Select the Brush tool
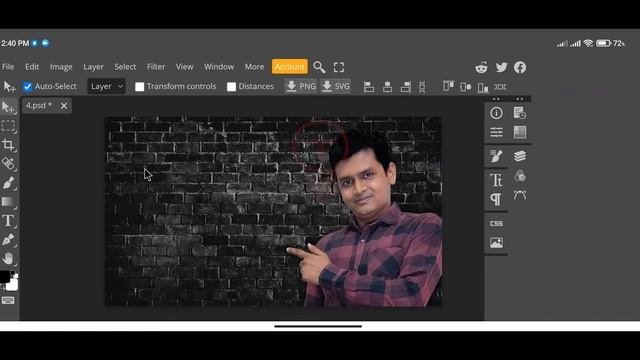Image resolution: width=640 pixels, height=360 pixels. pos(8,183)
